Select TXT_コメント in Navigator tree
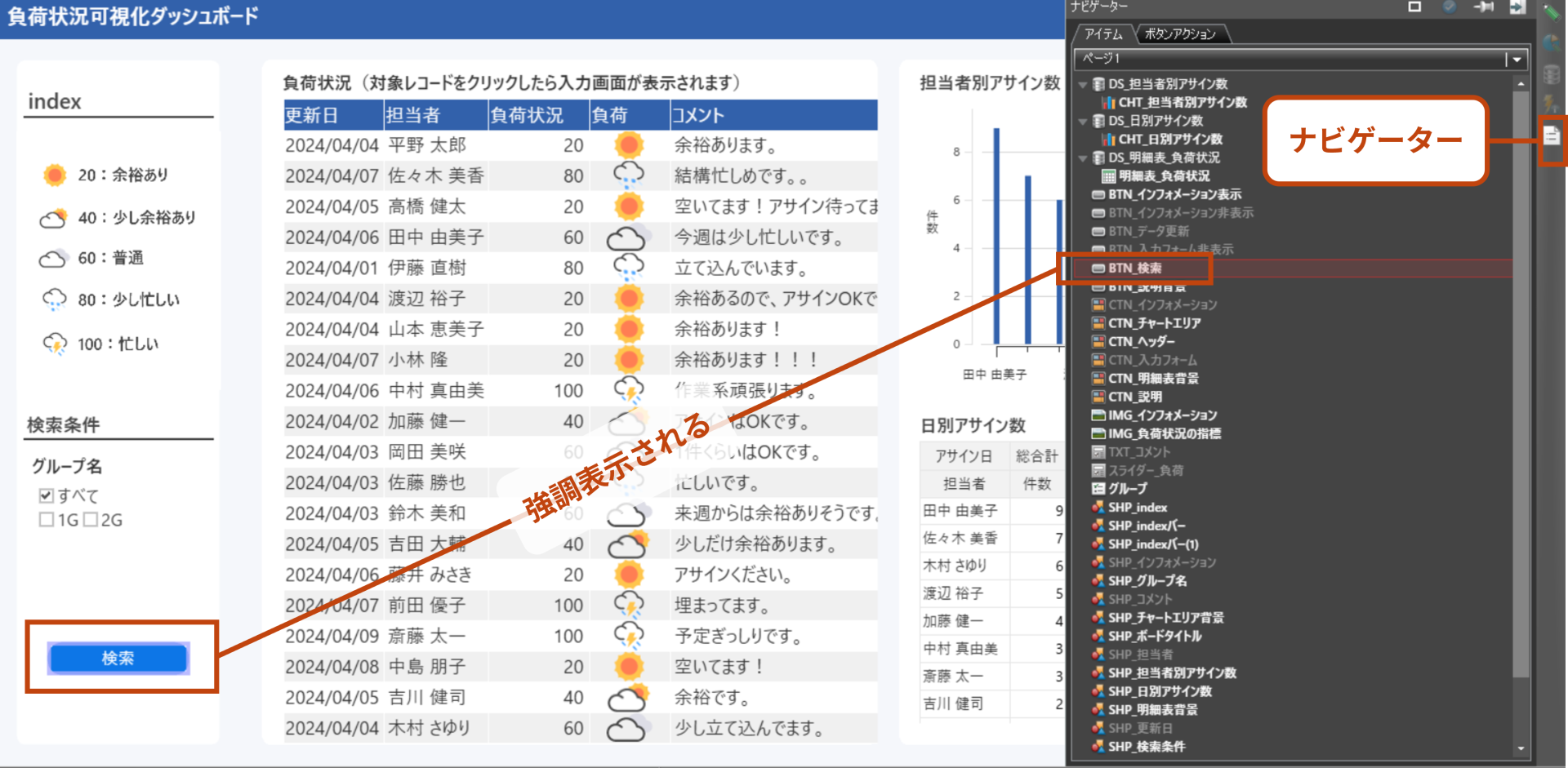The image size is (1568, 768). click(x=1138, y=452)
